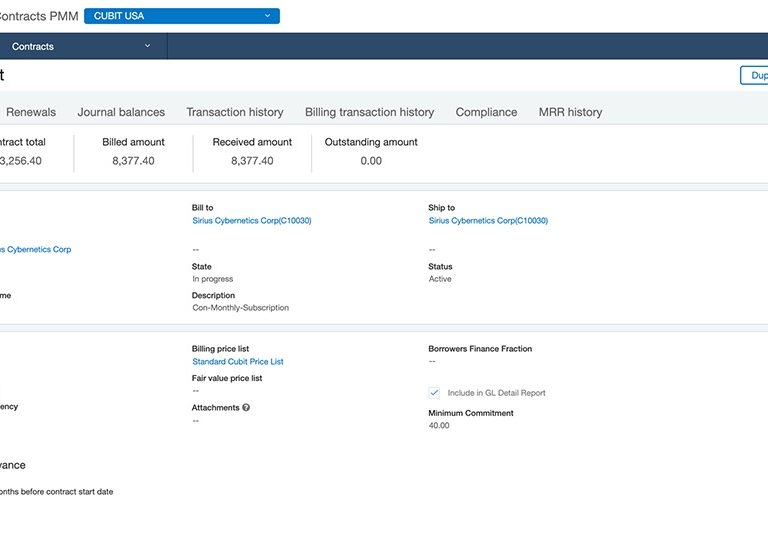Select the Billed amount value 8,377.40
This screenshot has width=768, height=536.
click(133, 161)
